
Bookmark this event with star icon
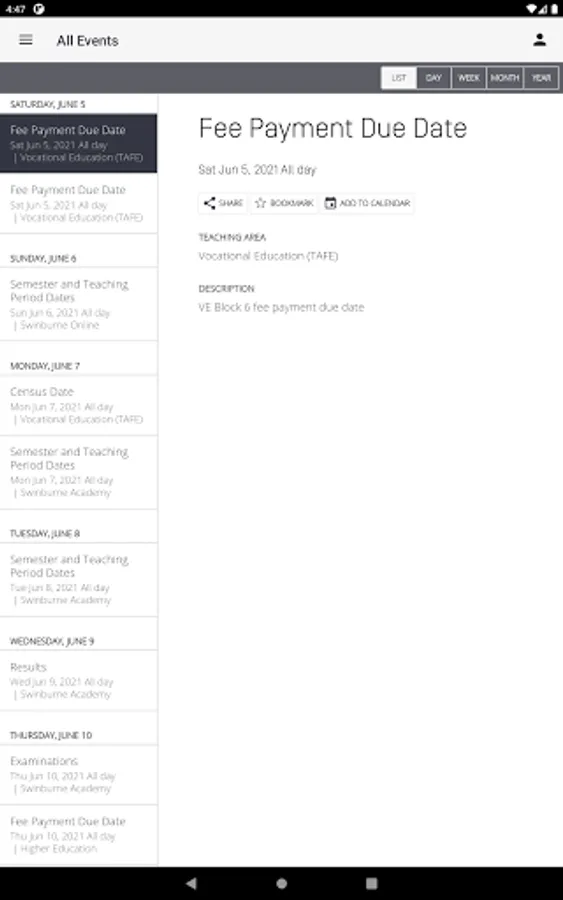tap(284, 203)
